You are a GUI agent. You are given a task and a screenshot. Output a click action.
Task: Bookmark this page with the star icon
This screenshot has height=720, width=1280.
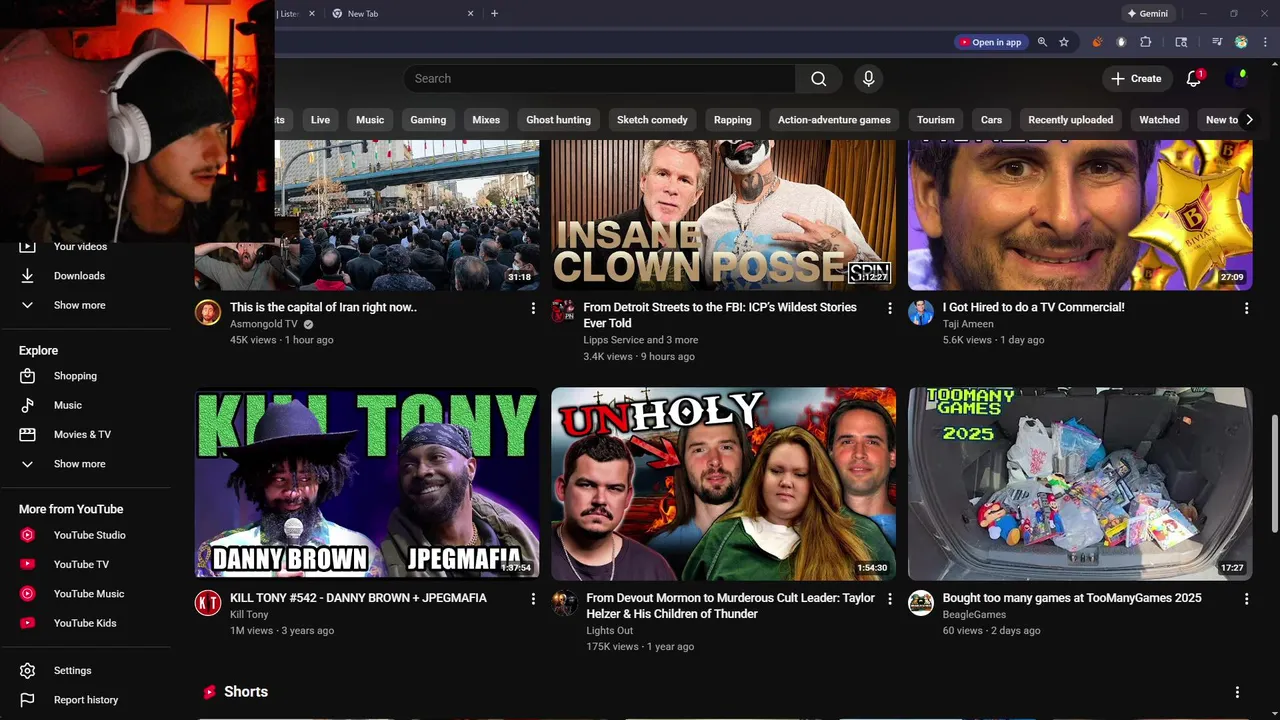coord(1064,42)
